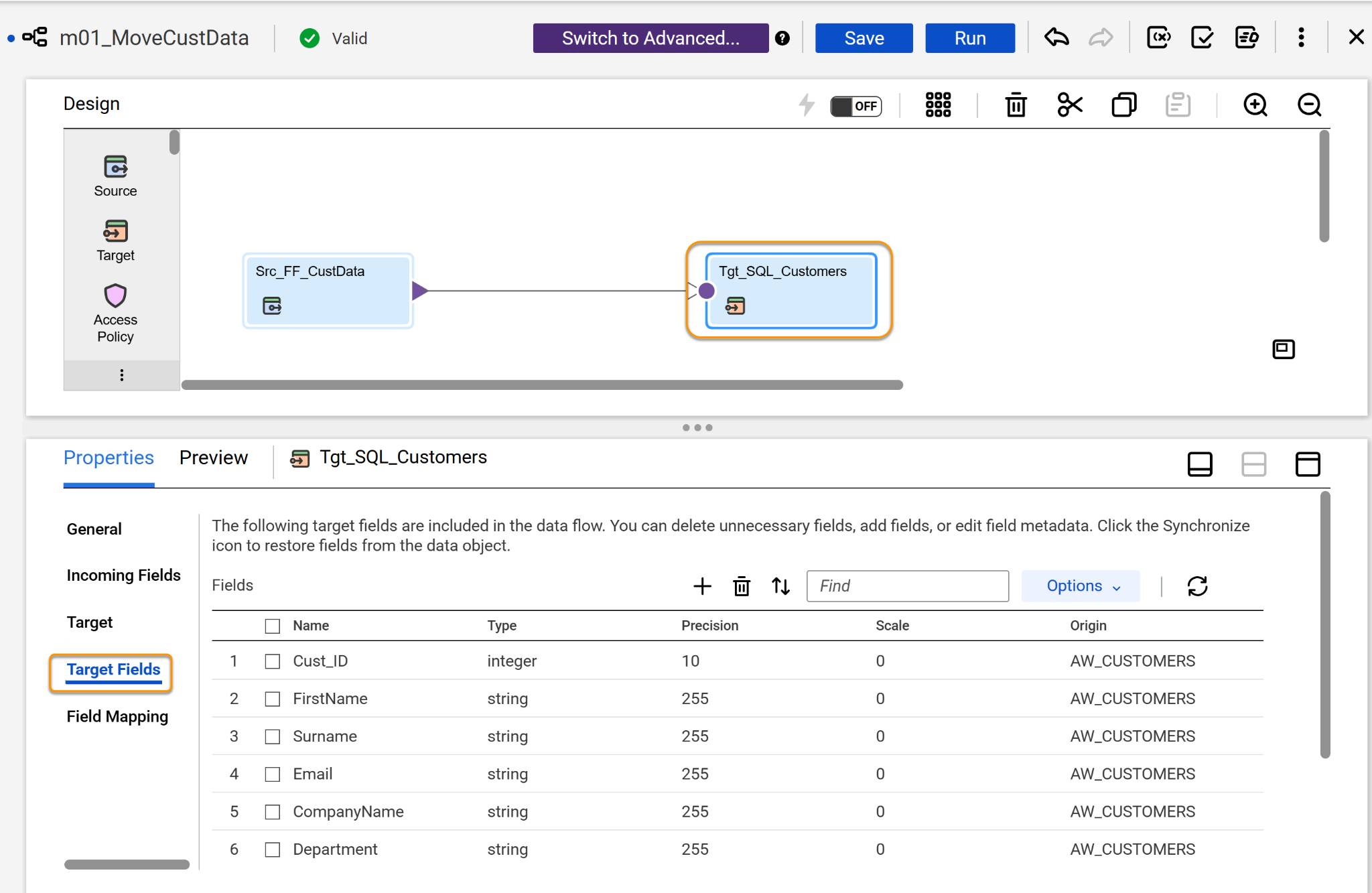
Task: Maximize the properties panel layout icon
Action: point(1307,464)
